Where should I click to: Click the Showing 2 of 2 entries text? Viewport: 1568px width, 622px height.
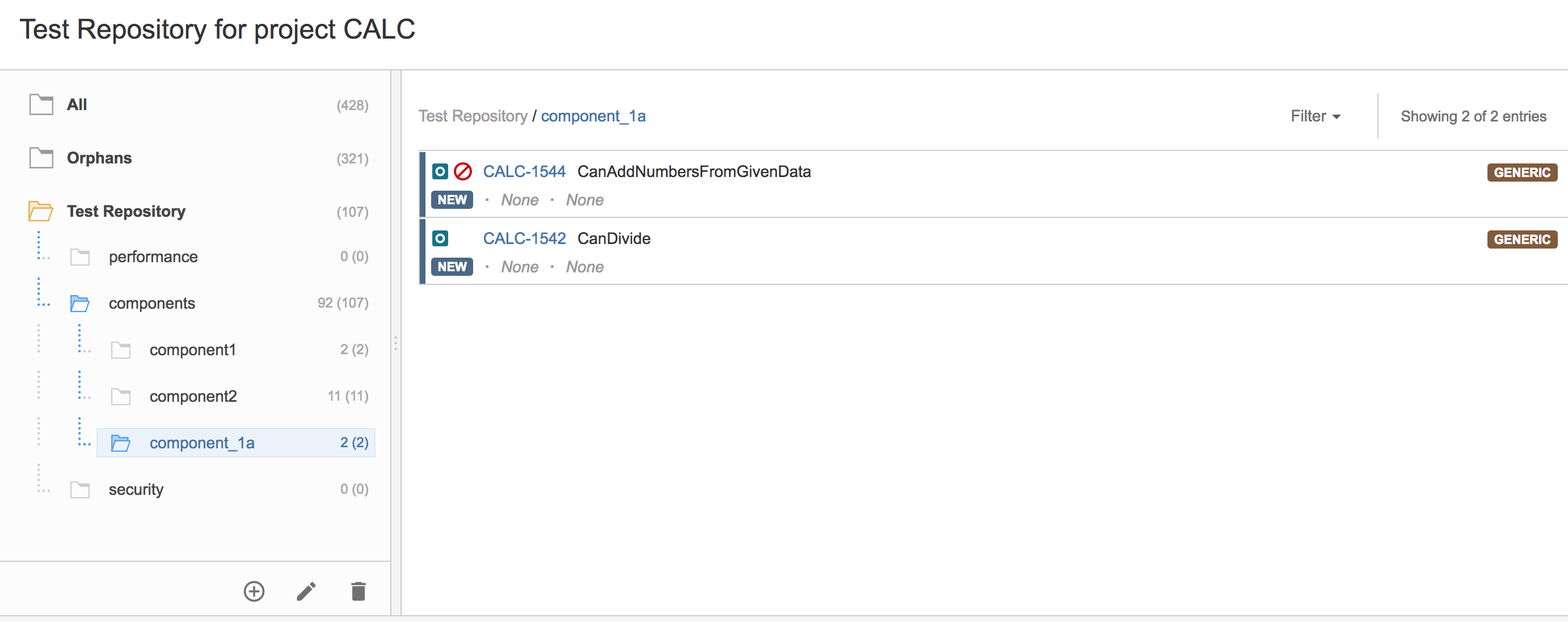coord(1473,116)
